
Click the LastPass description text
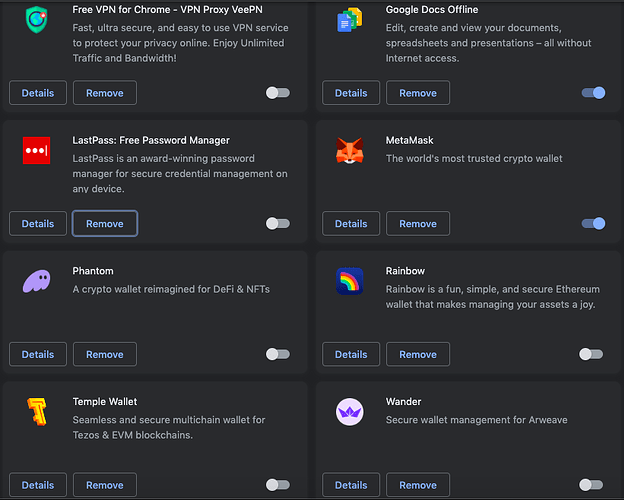pos(180,174)
